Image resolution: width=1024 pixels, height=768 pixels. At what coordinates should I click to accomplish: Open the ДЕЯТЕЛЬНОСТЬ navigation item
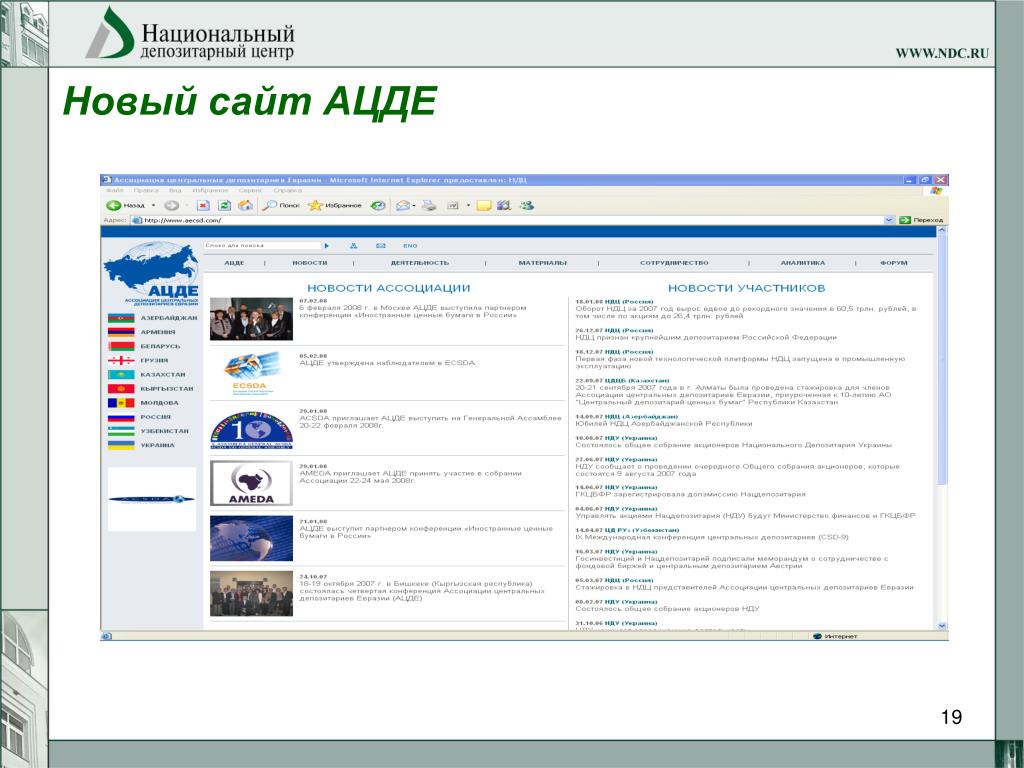point(420,263)
